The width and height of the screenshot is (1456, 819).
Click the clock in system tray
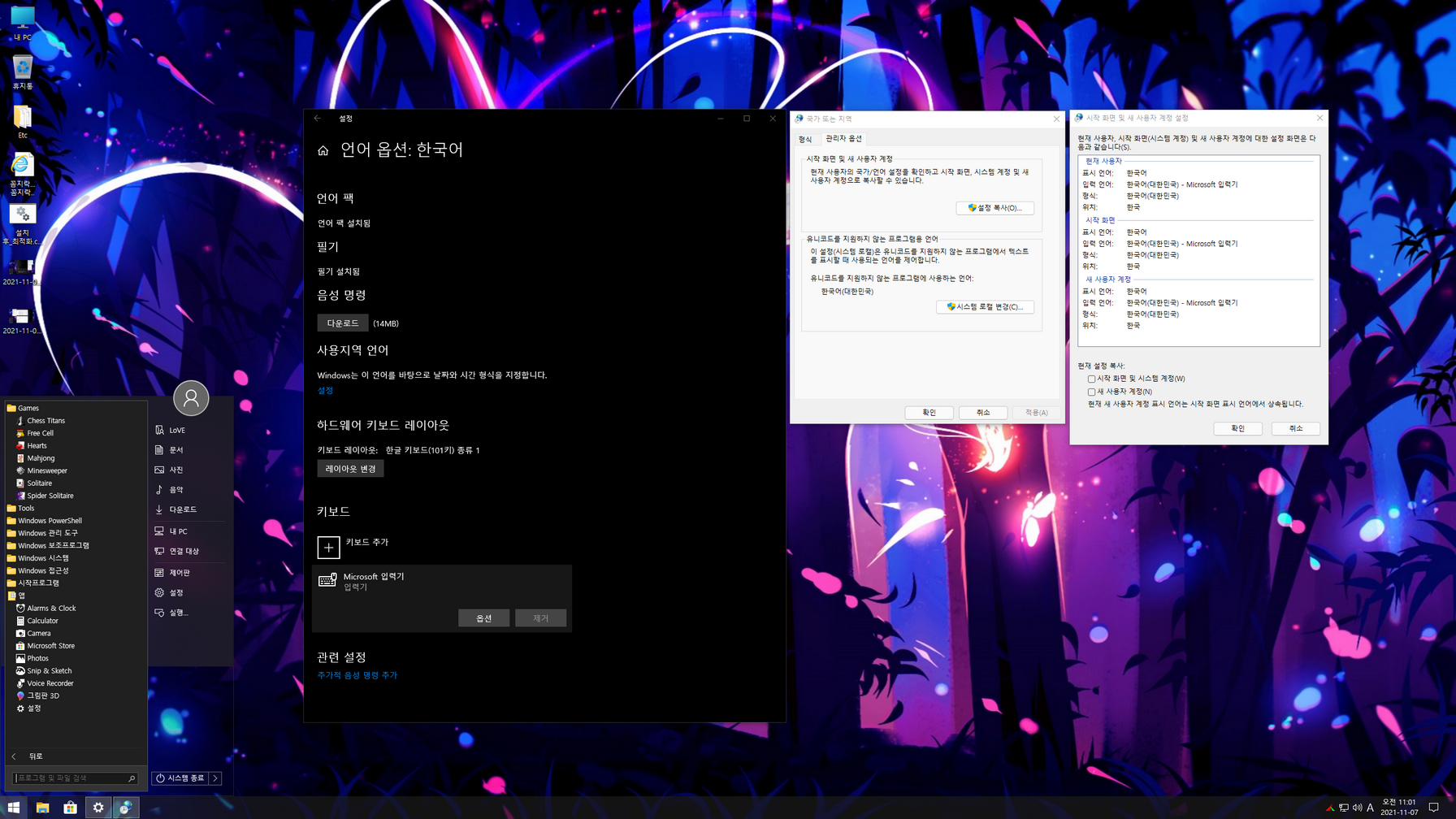coord(1398,808)
